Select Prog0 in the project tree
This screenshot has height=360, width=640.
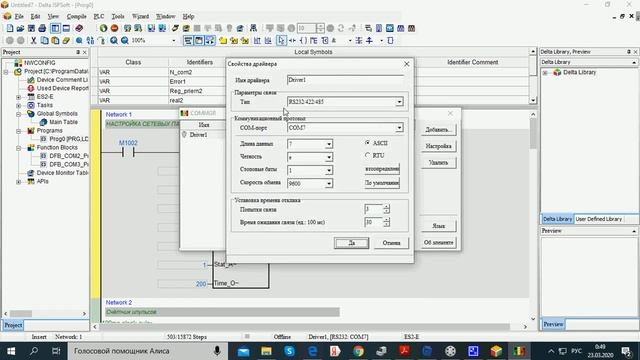point(69,139)
